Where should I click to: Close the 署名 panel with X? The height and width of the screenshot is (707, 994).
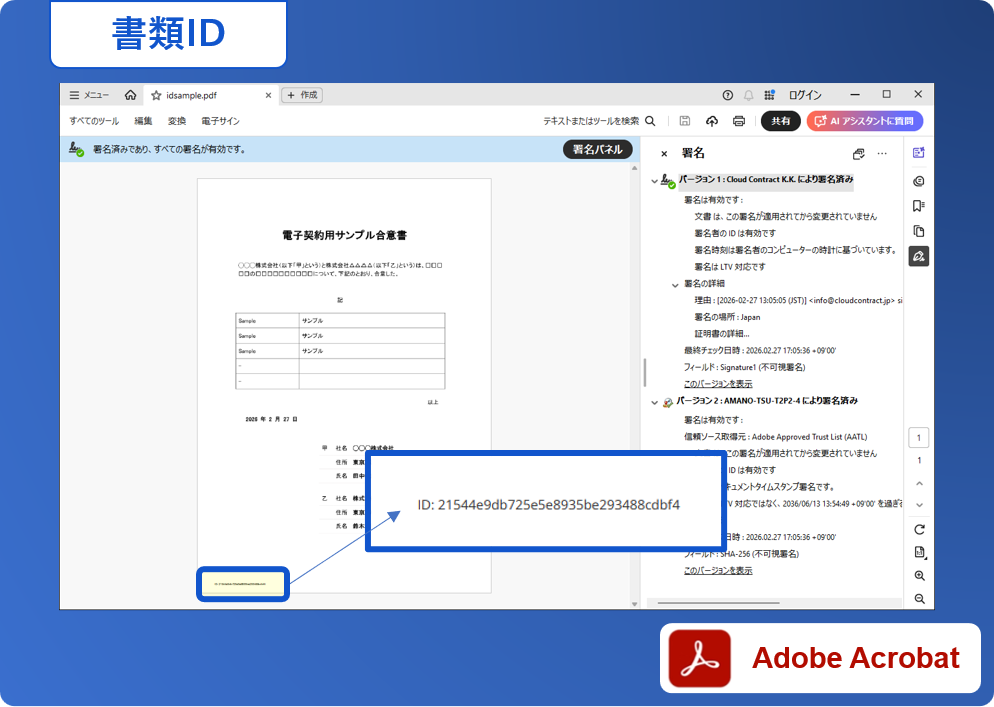coord(664,154)
